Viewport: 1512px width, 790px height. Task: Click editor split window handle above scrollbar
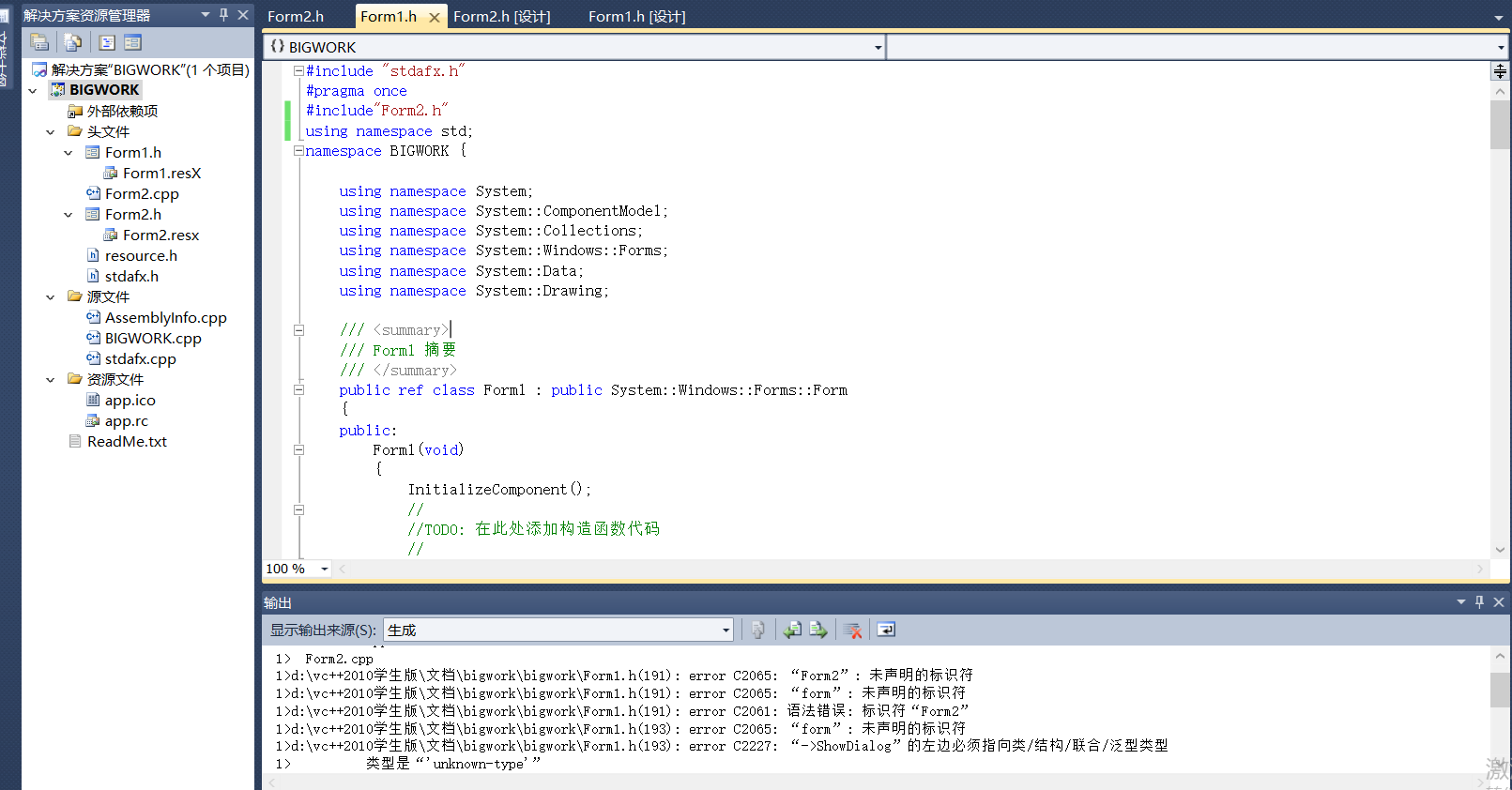click(1500, 71)
